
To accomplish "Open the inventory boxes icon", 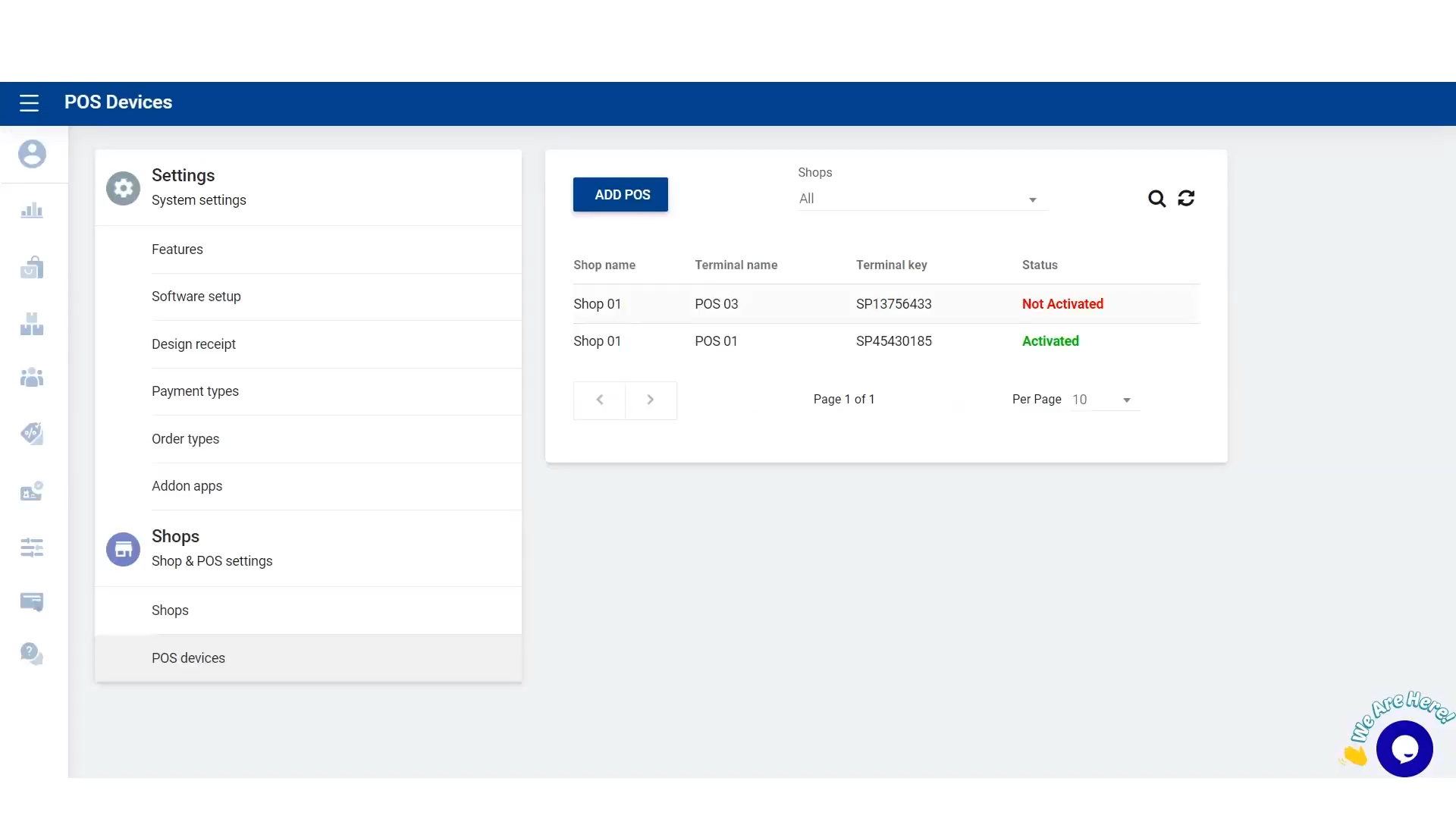I will click(32, 325).
